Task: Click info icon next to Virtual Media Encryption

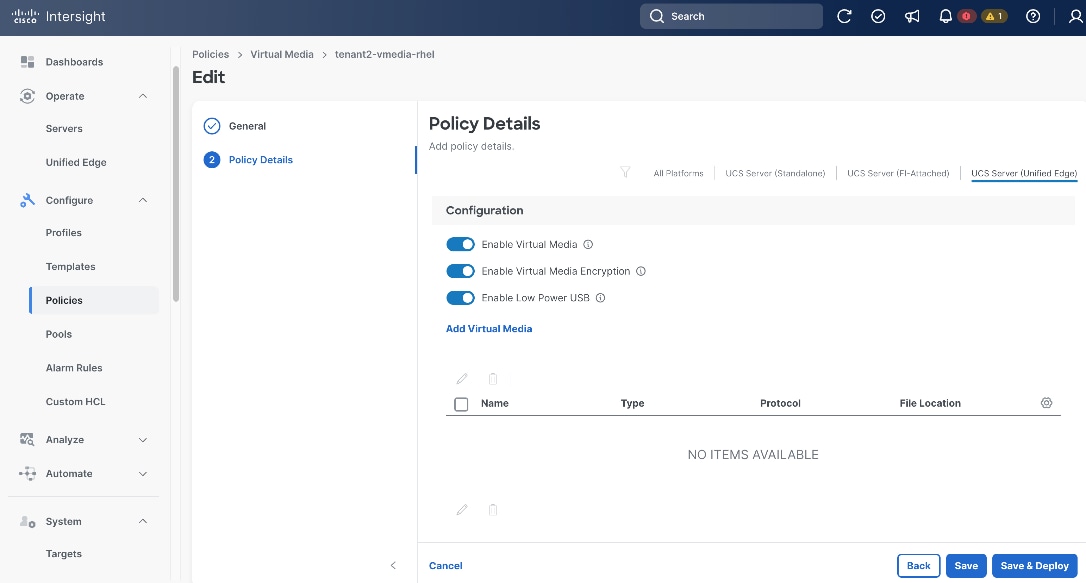Action: click(x=641, y=271)
